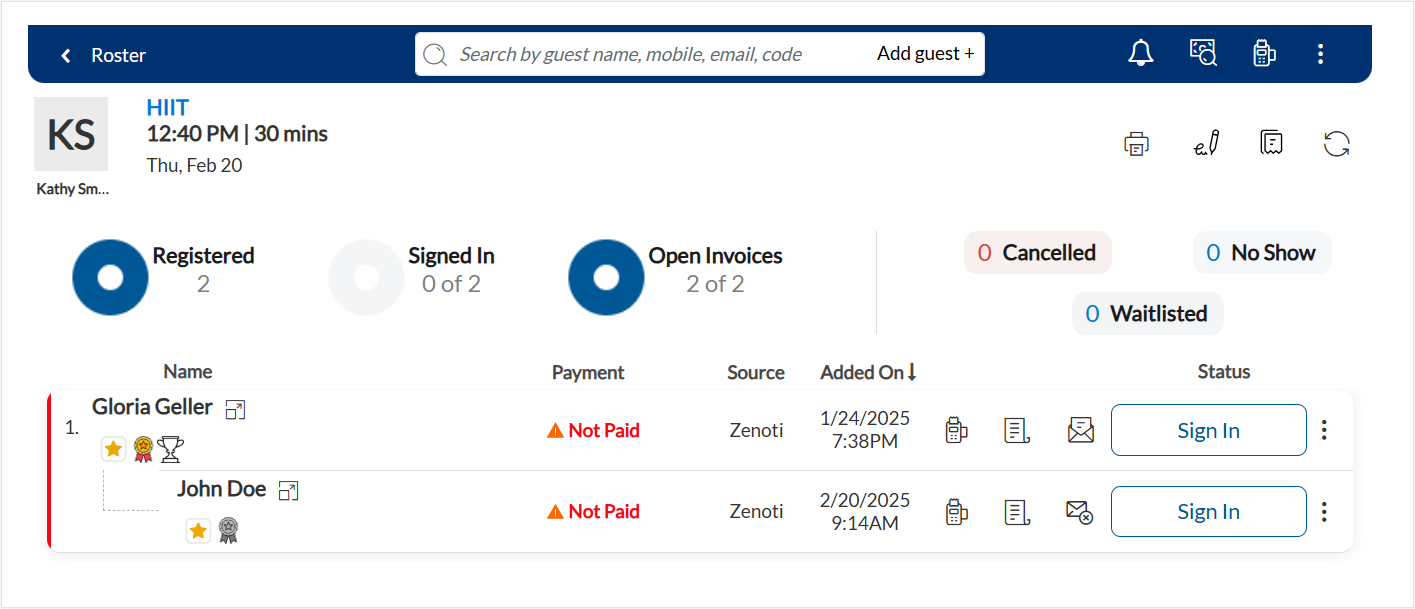Image resolution: width=1415 pixels, height=609 pixels.
Task: Open the POS terminal icon in header
Action: [x=1264, y=53]
